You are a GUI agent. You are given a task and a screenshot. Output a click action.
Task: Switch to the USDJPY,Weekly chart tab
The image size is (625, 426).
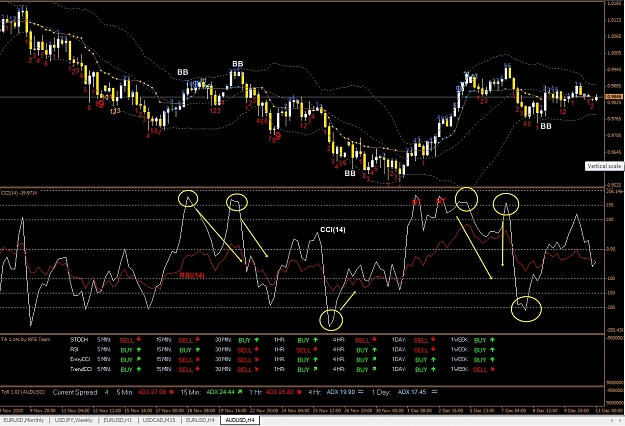pos(73,420)
